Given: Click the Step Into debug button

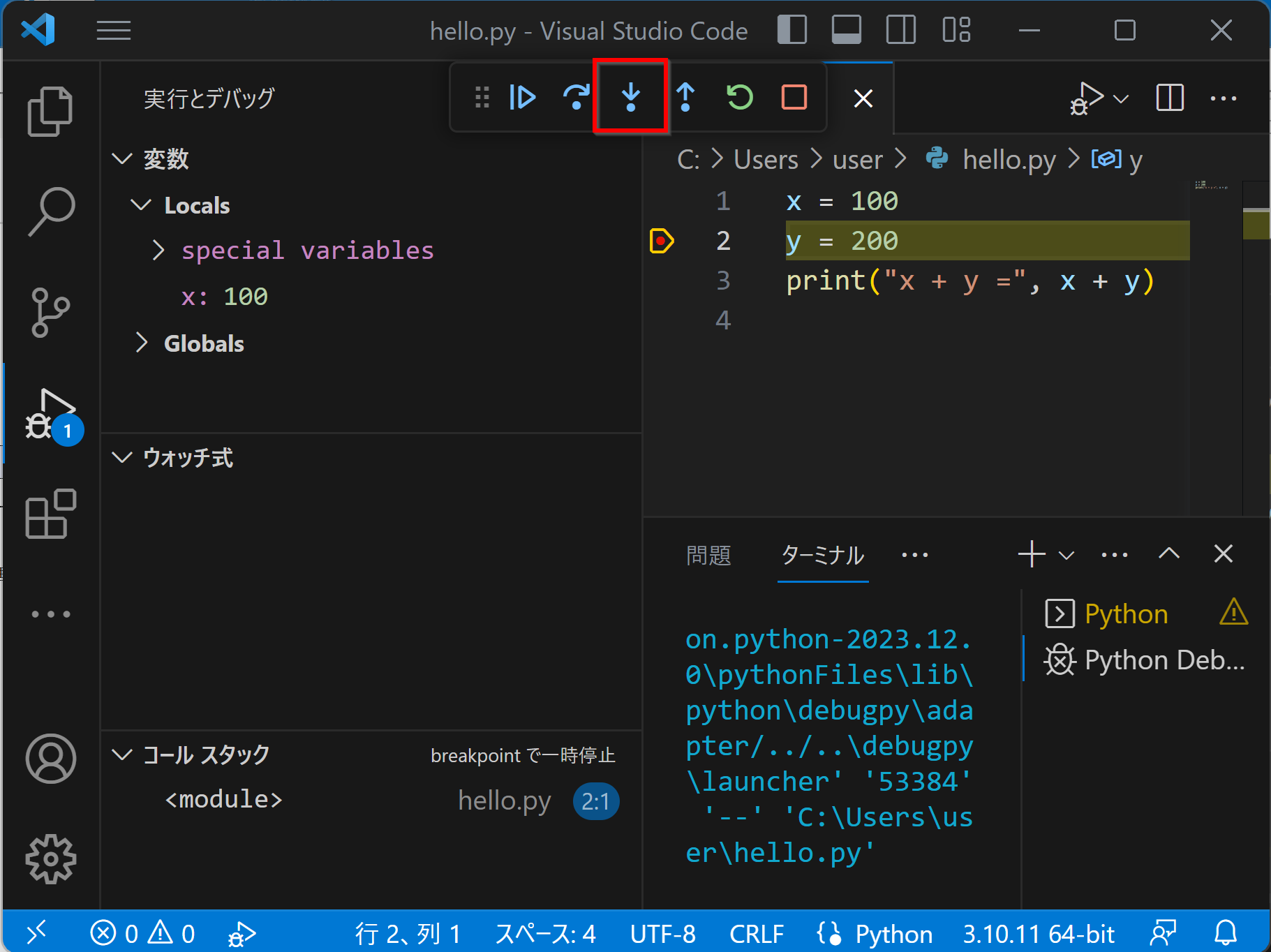Looking at the screenshot, I should coord(630,97).
